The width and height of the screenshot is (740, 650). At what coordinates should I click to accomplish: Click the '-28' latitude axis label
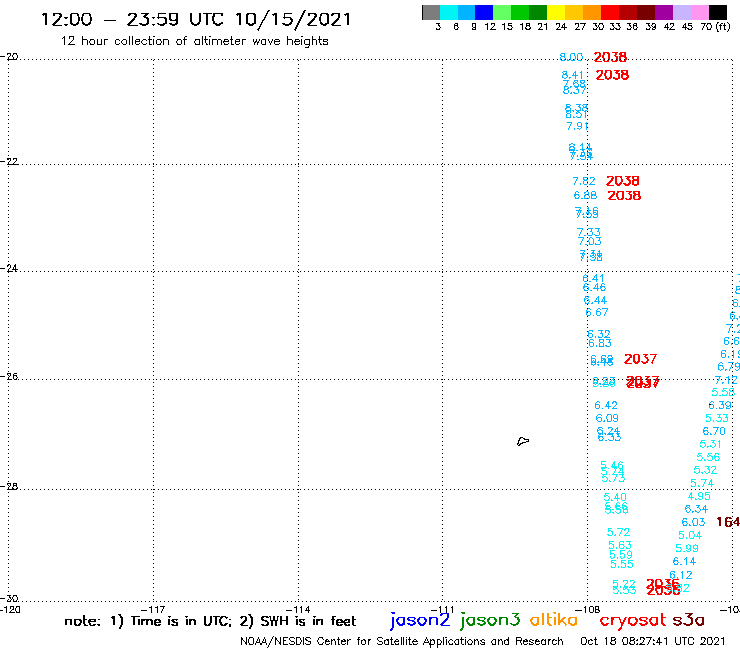[x=9, y=486]
